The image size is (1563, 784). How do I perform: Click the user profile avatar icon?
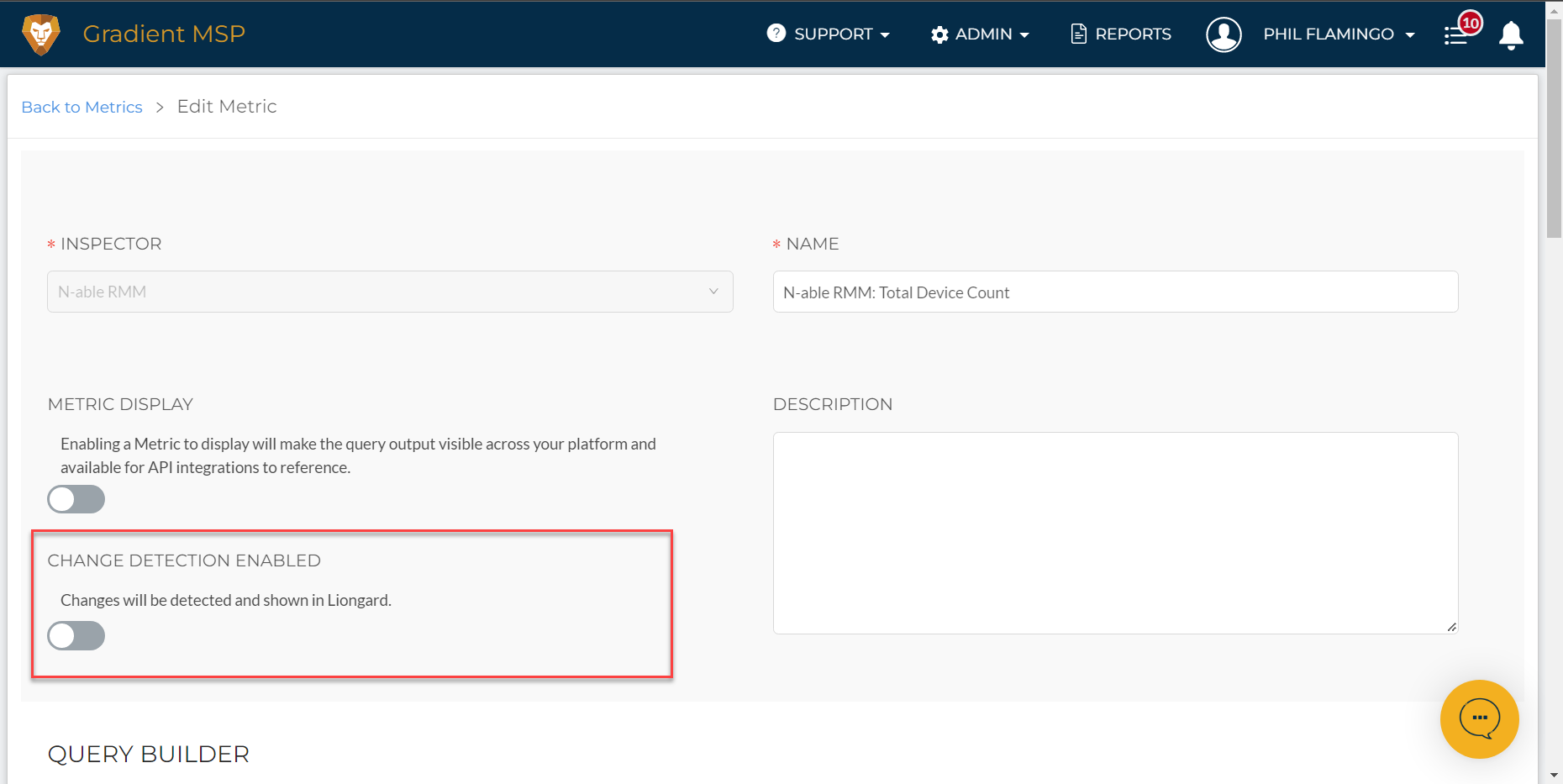[1224, 34]
